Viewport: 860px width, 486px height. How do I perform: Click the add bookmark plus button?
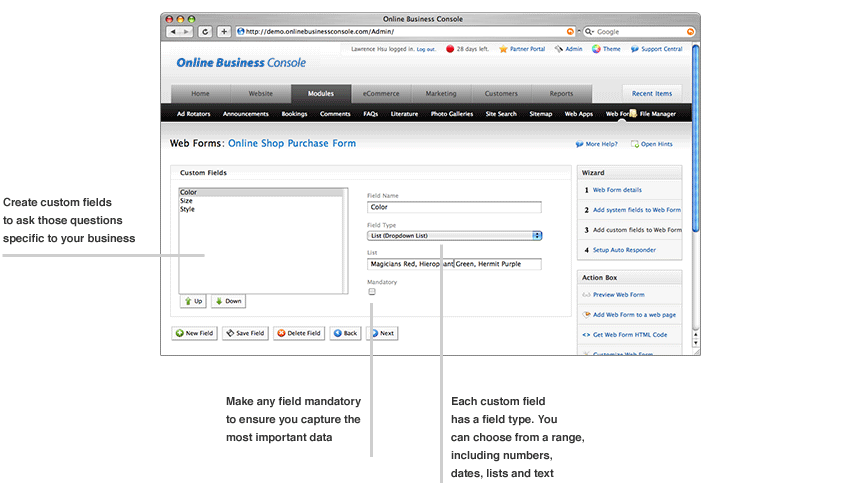point(223,32)
